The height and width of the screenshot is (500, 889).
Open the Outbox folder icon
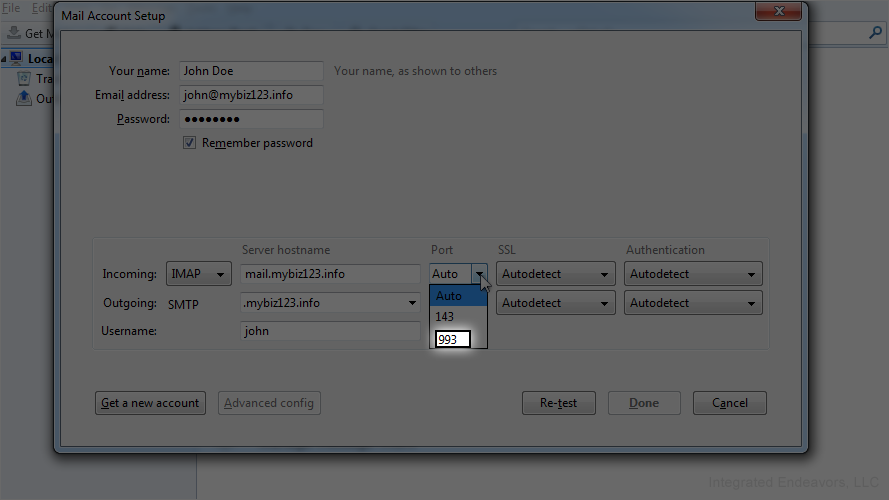tap(24, 98)
